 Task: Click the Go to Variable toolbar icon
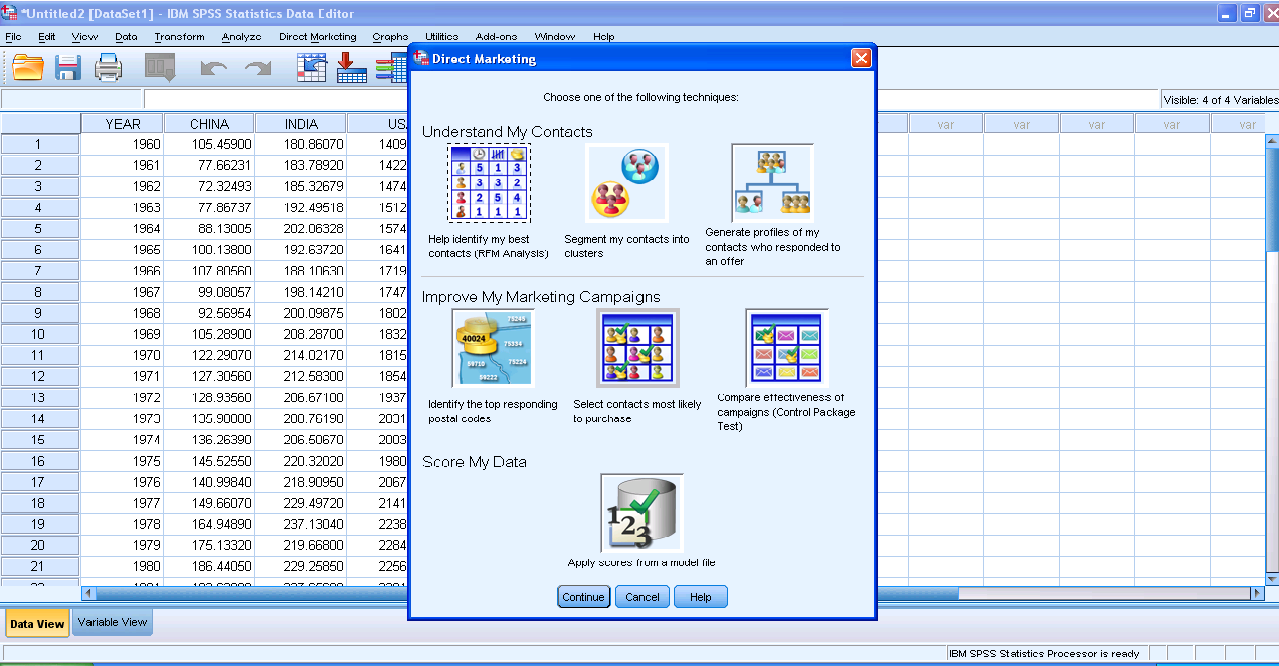pyautogui.click(x=351, y=67)
